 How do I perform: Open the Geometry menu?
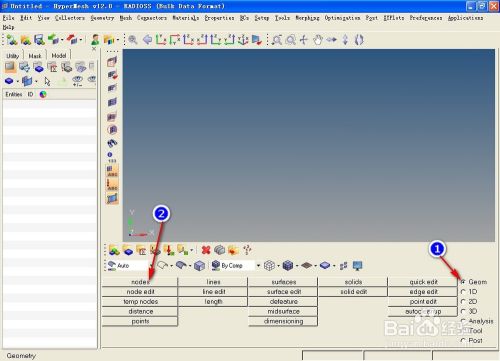click(x=102, y=18)
